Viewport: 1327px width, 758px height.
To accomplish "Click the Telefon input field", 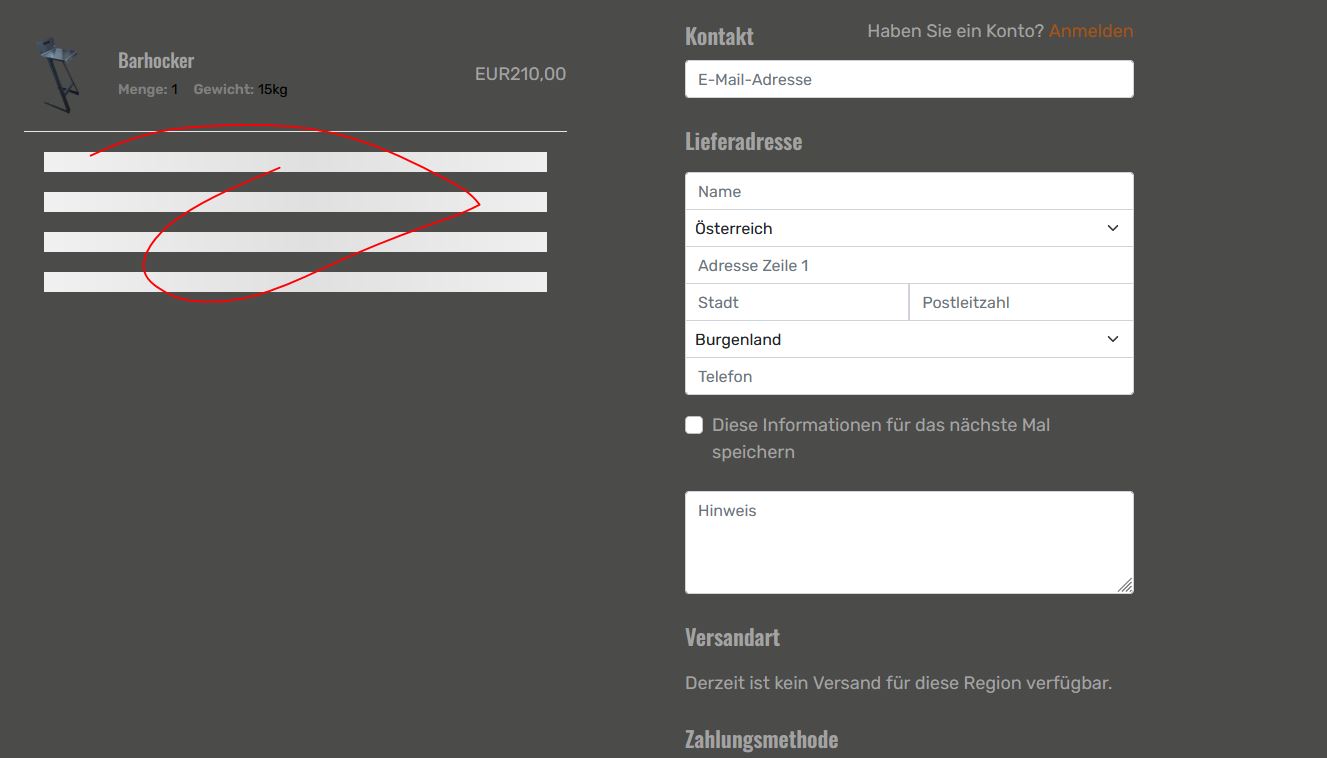I will [x=908, y=377].
